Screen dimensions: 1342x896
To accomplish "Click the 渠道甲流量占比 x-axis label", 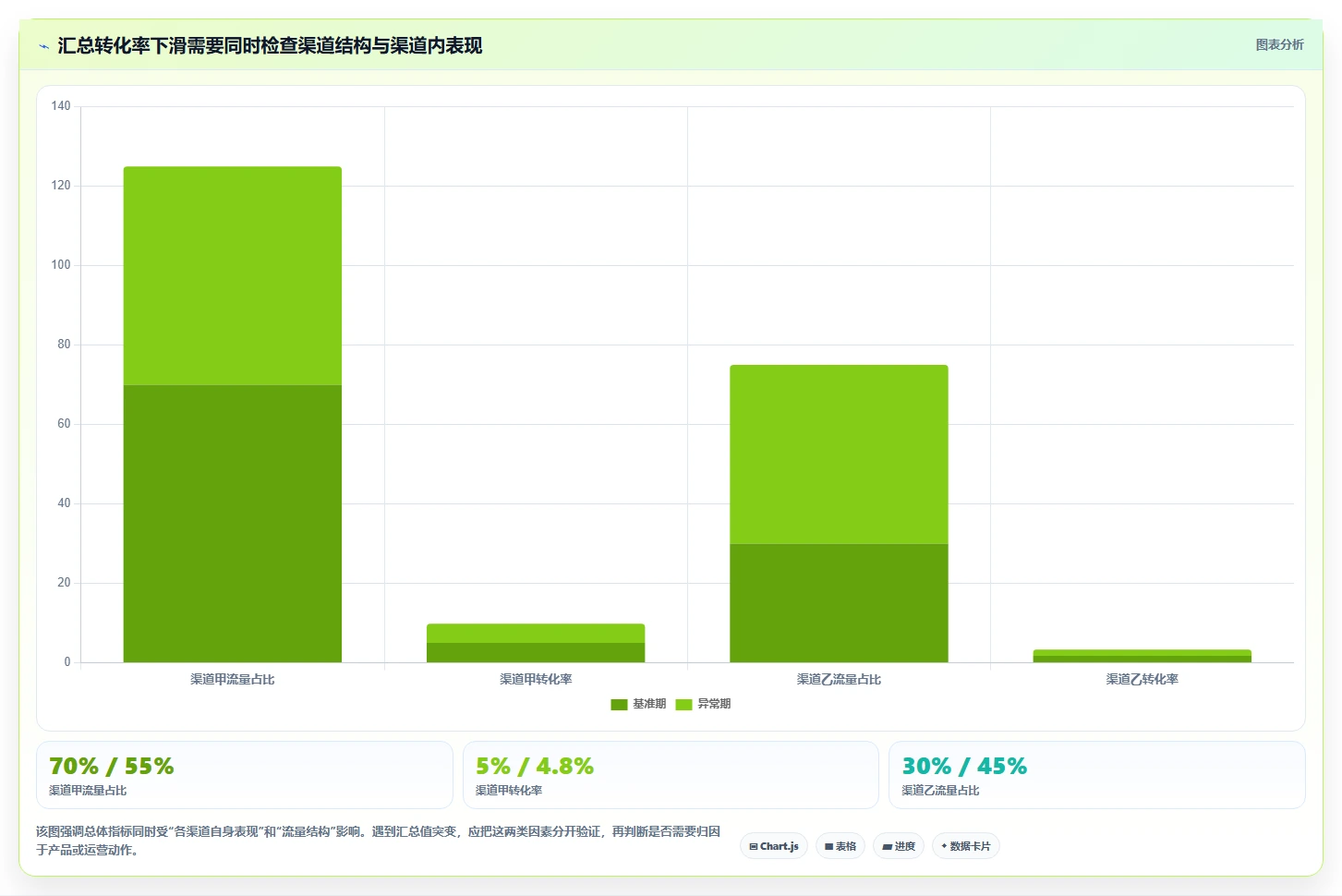I will click(x=233, y=679).
